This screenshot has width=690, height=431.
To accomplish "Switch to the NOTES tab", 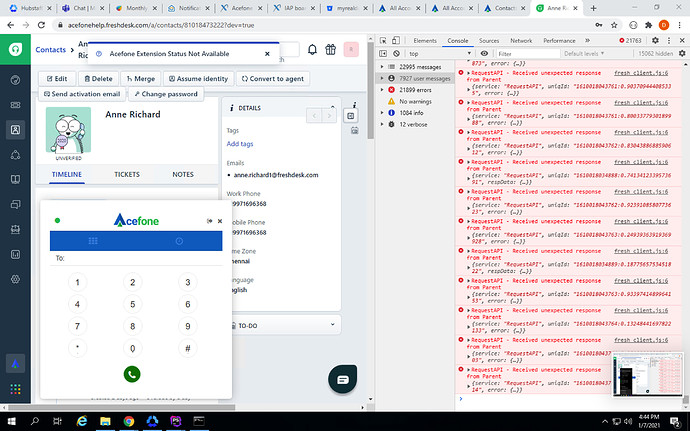I will point(183,174).
